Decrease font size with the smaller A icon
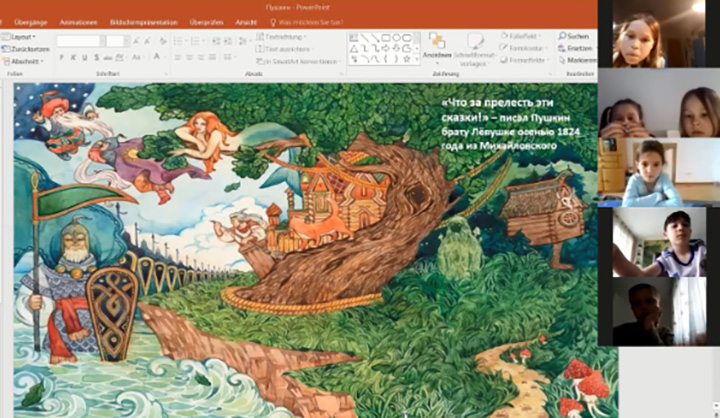 pos(147,41)
